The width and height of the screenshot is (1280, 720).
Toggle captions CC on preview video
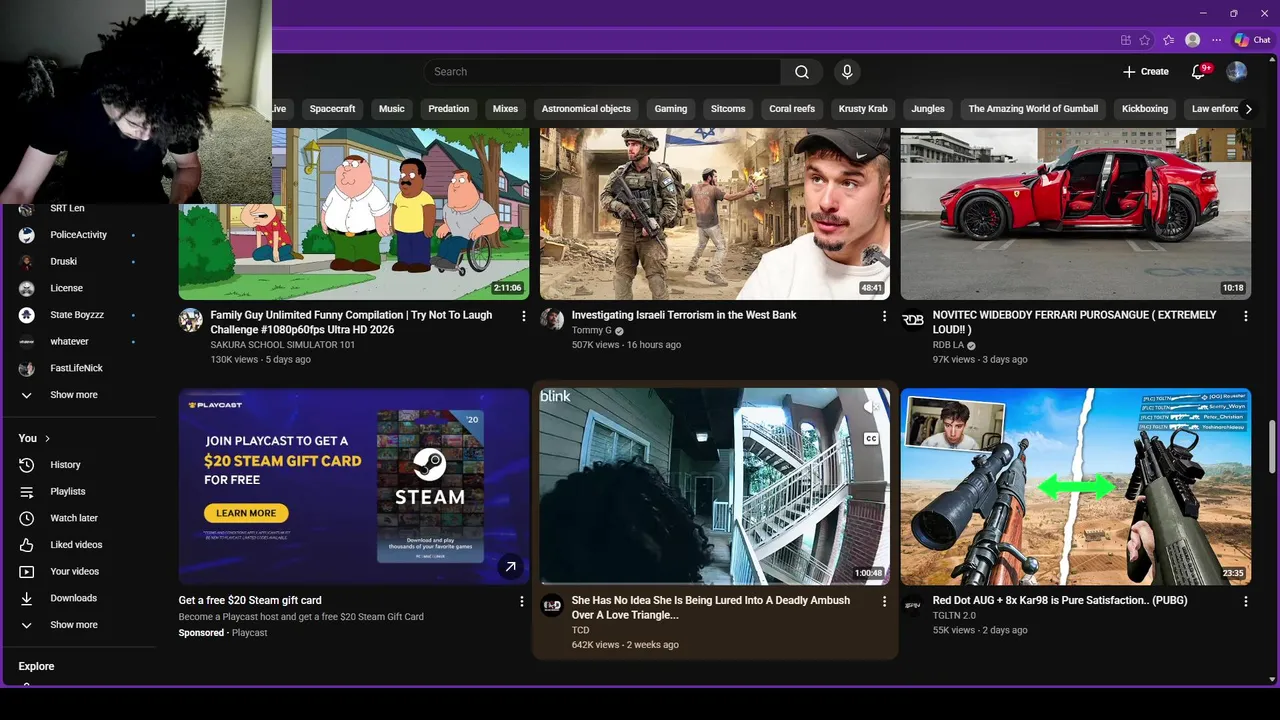870,438
